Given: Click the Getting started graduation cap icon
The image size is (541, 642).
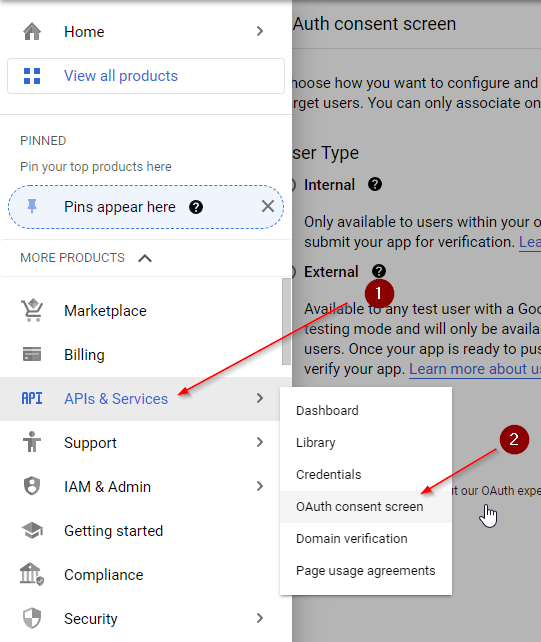Looking at the screenshot, I should click(32, 530).
